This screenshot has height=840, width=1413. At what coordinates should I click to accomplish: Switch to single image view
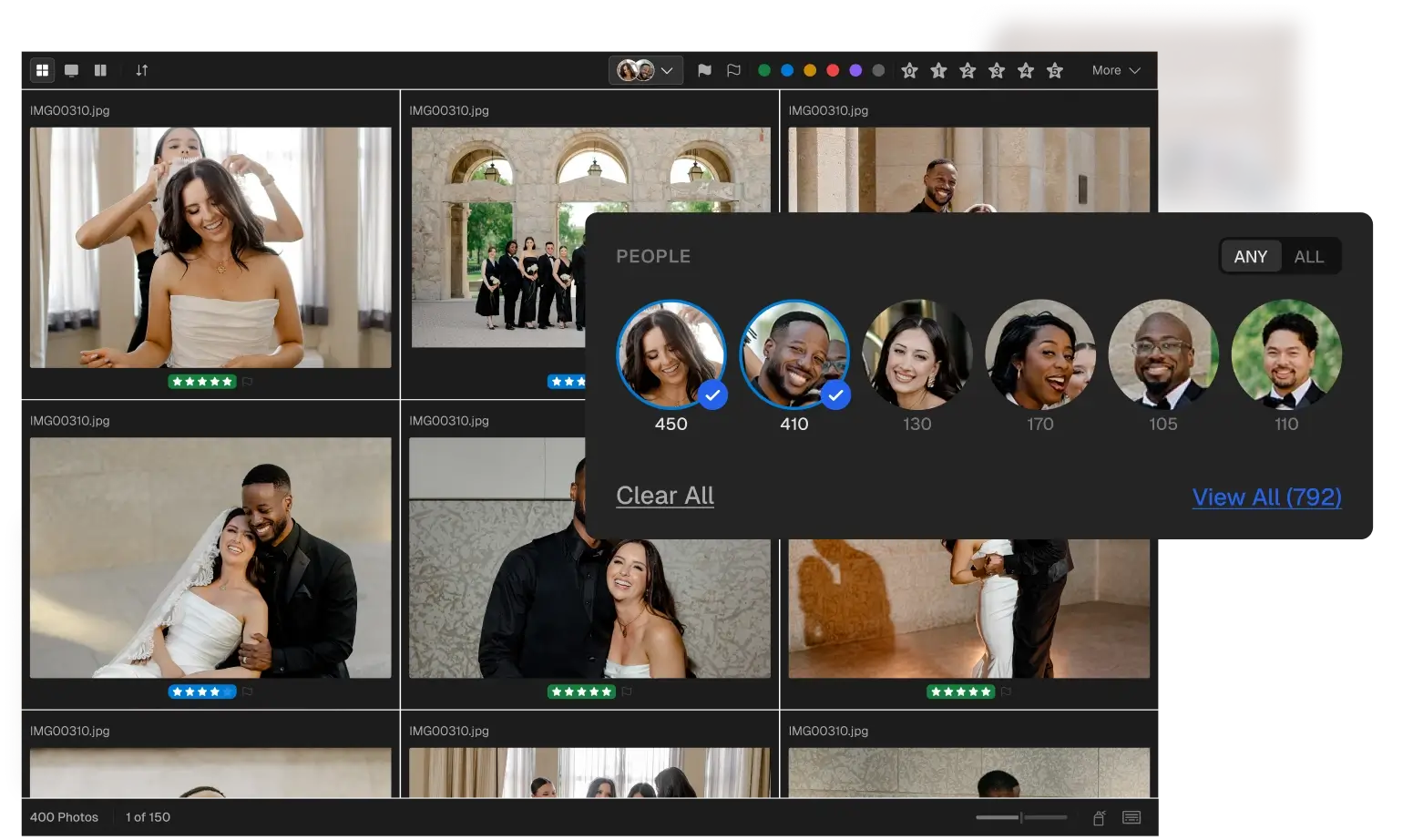(71, 70)
